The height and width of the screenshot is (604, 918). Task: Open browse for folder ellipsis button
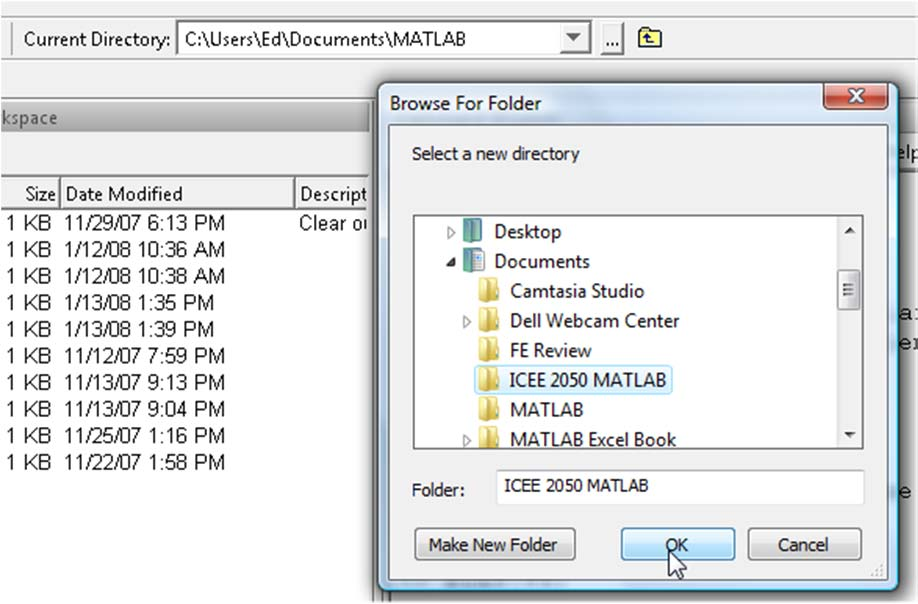click(612, 40)
